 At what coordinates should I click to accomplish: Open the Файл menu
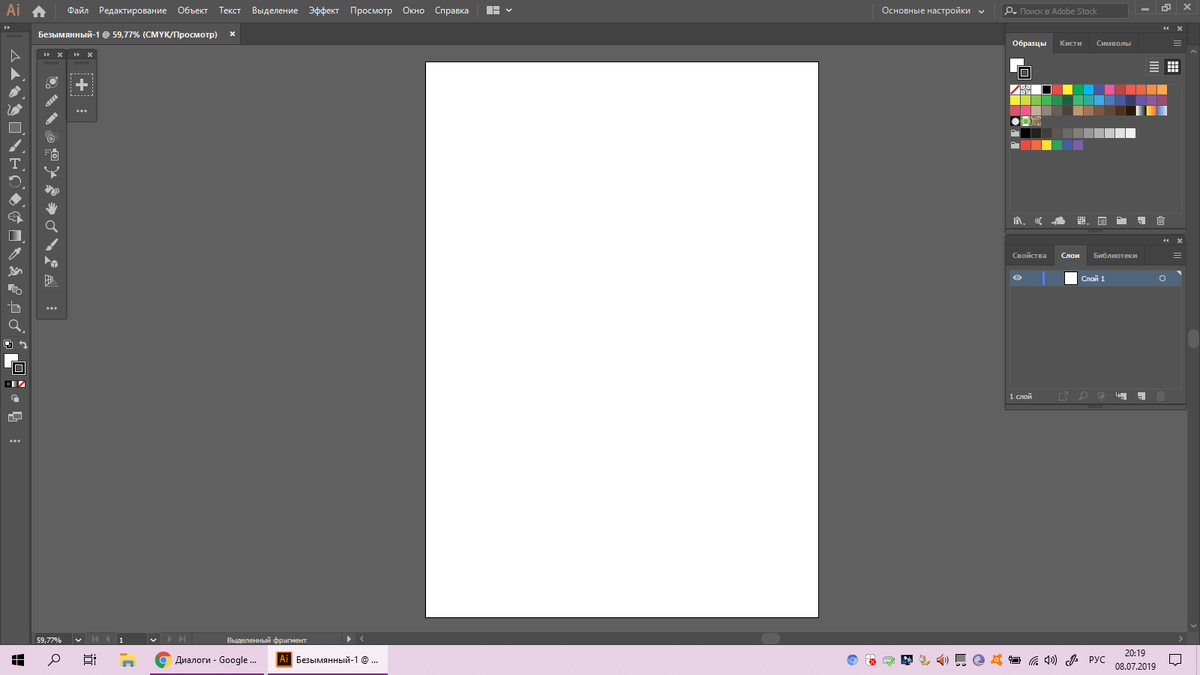pyautogui.click(x=78, y=11)
